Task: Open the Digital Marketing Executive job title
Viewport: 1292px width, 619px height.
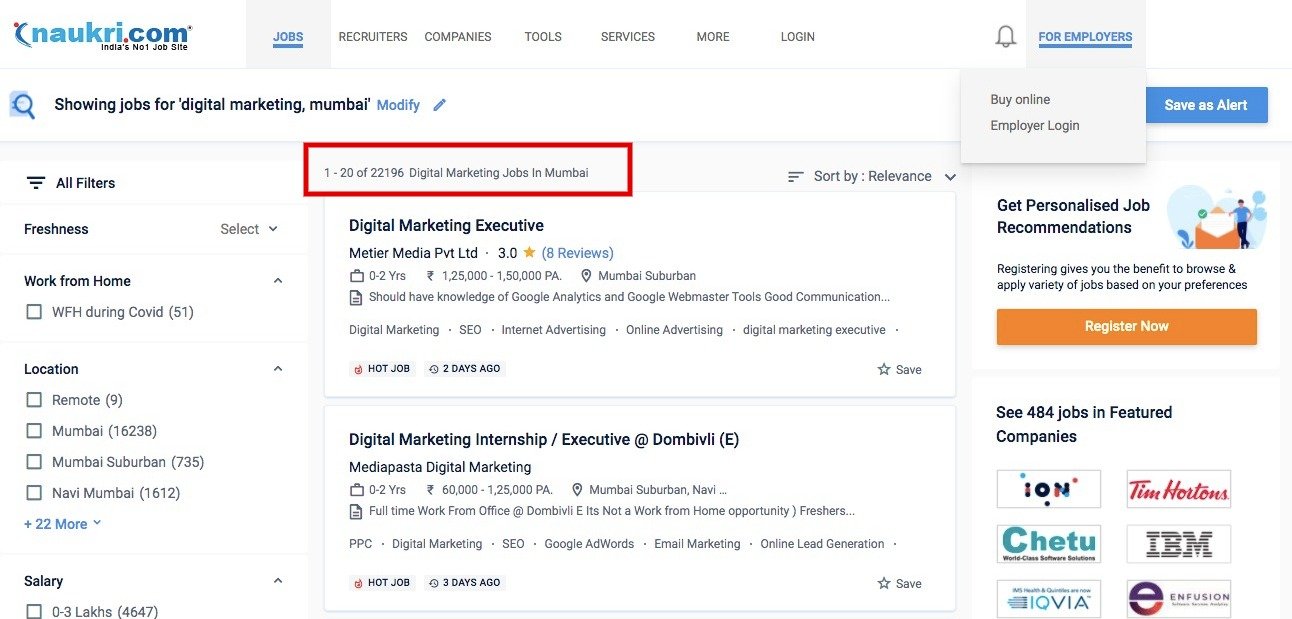Action: point(446,225)
